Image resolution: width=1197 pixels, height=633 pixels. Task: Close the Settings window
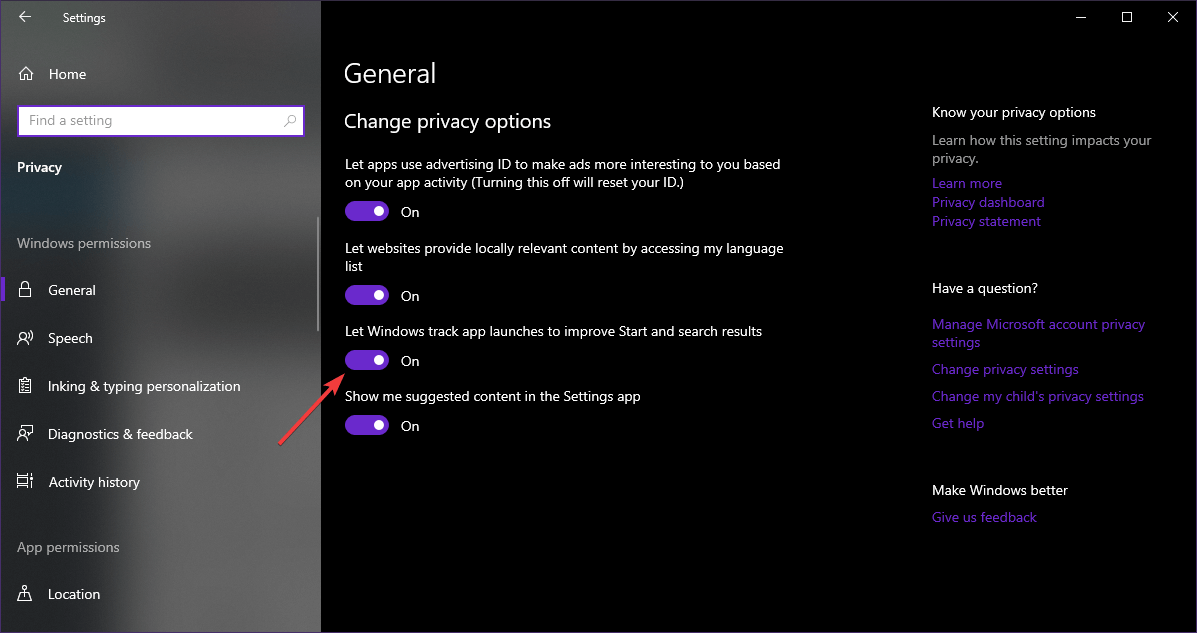[x=1173, y=17]
